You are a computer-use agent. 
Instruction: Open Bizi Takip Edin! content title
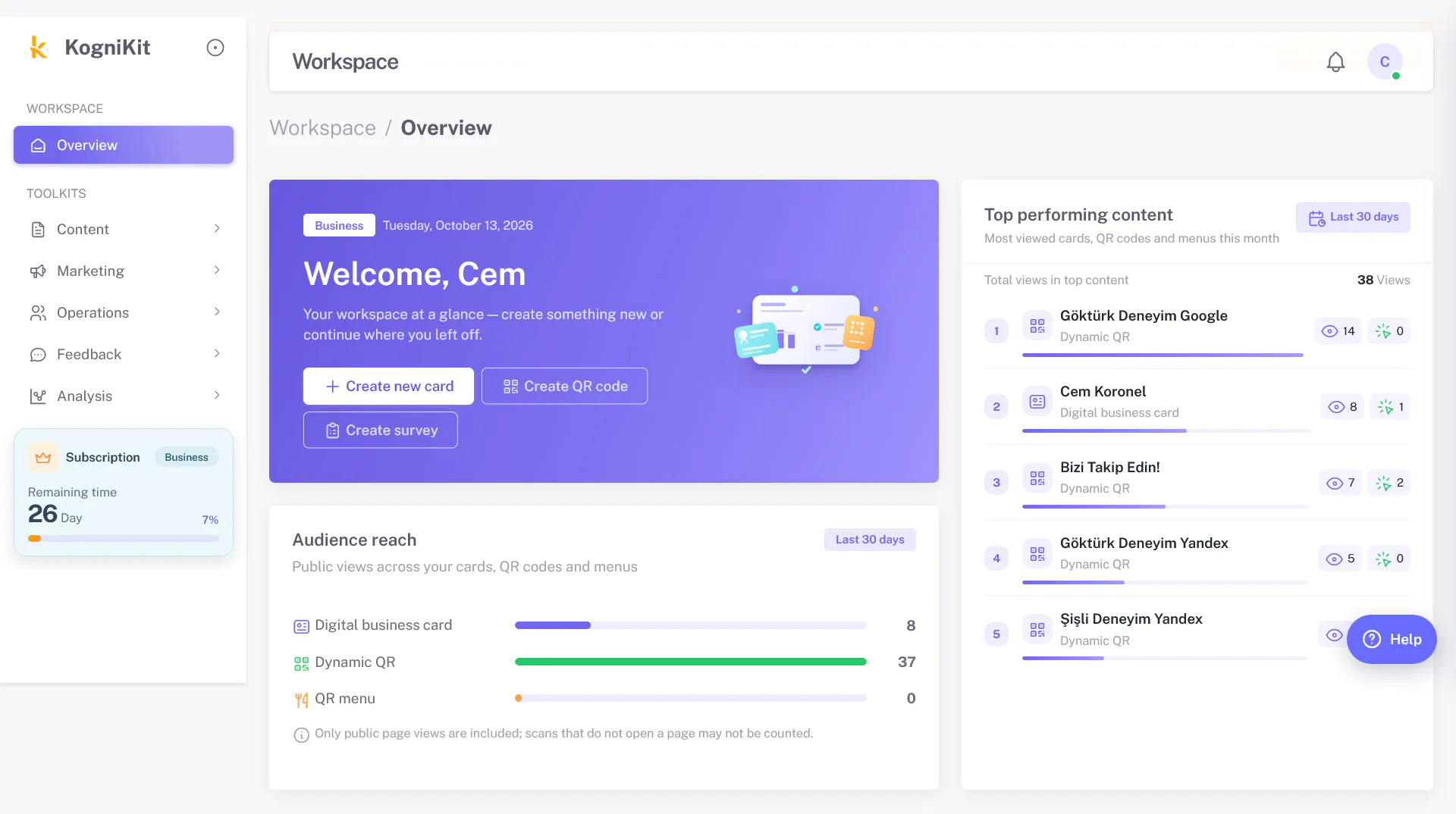point(1109,468)
